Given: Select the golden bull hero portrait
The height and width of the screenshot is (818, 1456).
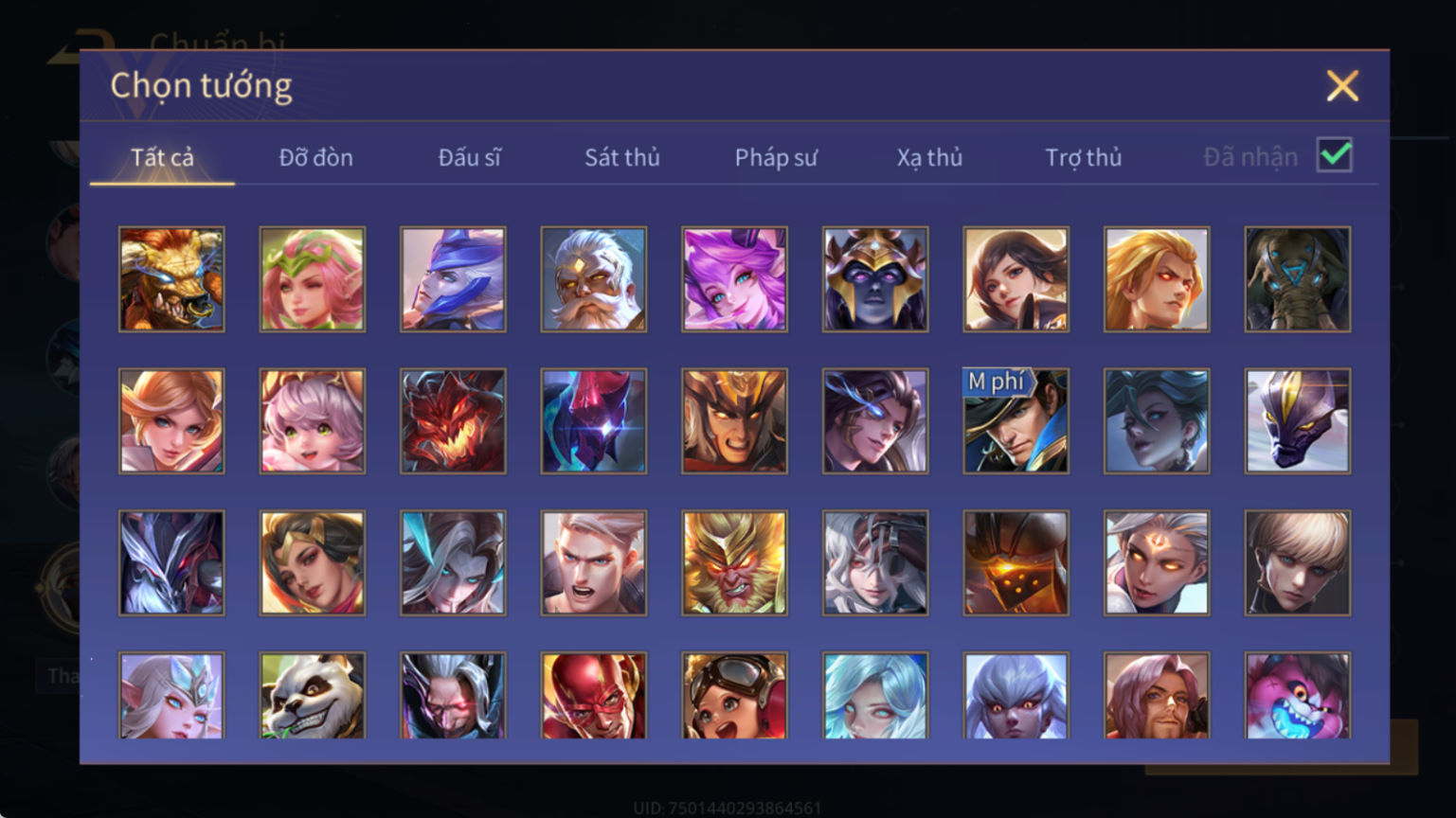Looking at the screenshot, I should (x=171, y=279).
